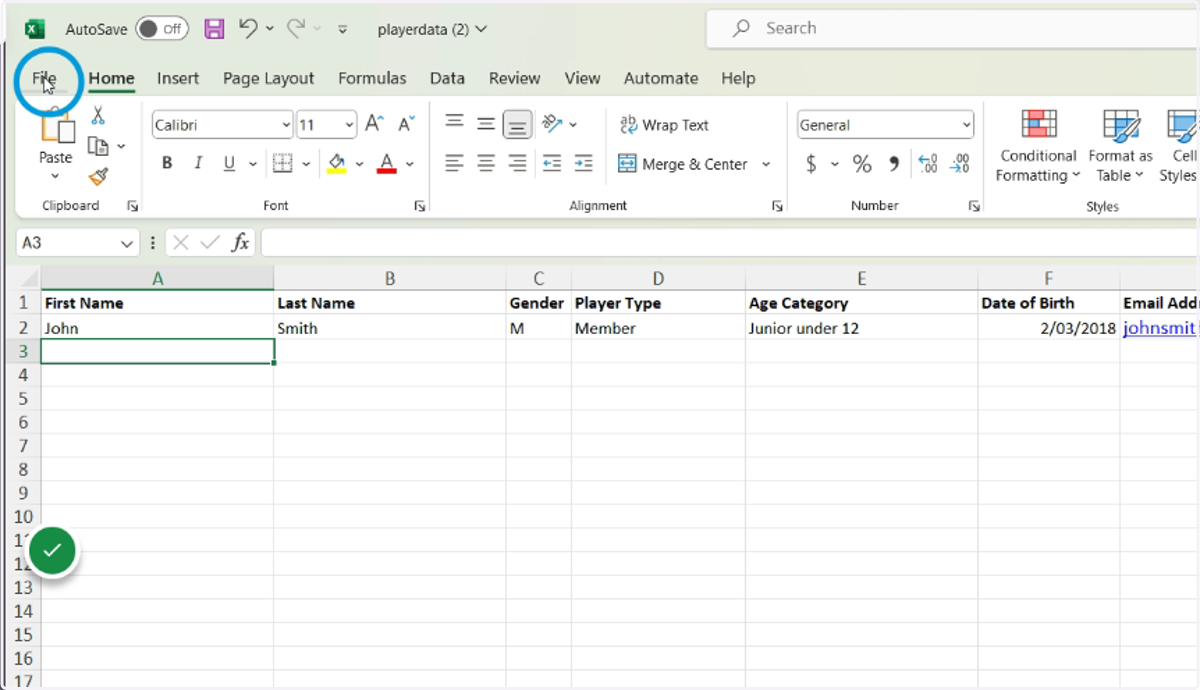Click the Decrease Decimal icon
The height and width of the screenshot is (690, 1200).
point(960,164)
